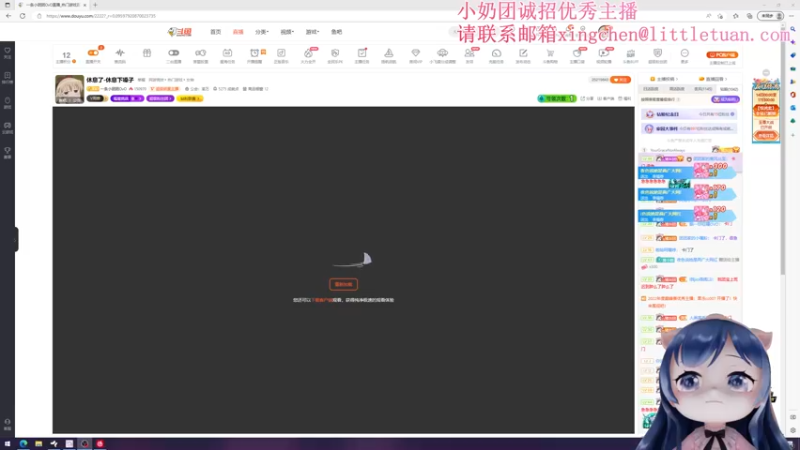Open Windows Start menu on taskbar

[7, 444]
